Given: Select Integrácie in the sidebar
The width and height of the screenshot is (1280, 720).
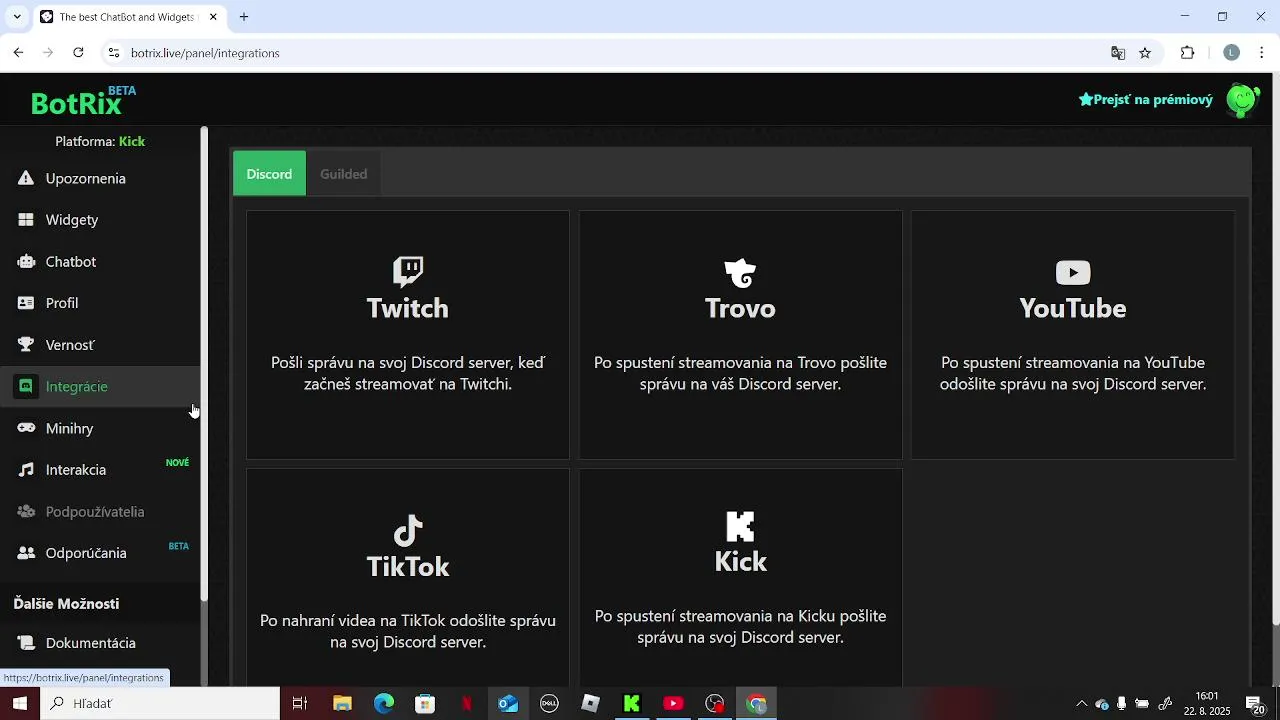Looking at the screenshot, I should 100,386.
